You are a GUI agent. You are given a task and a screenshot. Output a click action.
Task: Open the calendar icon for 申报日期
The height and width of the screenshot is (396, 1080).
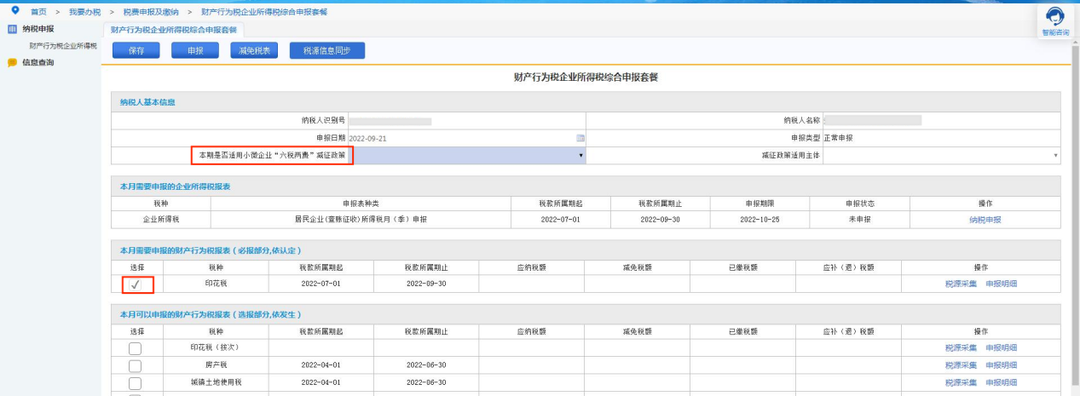coord(580,138)
